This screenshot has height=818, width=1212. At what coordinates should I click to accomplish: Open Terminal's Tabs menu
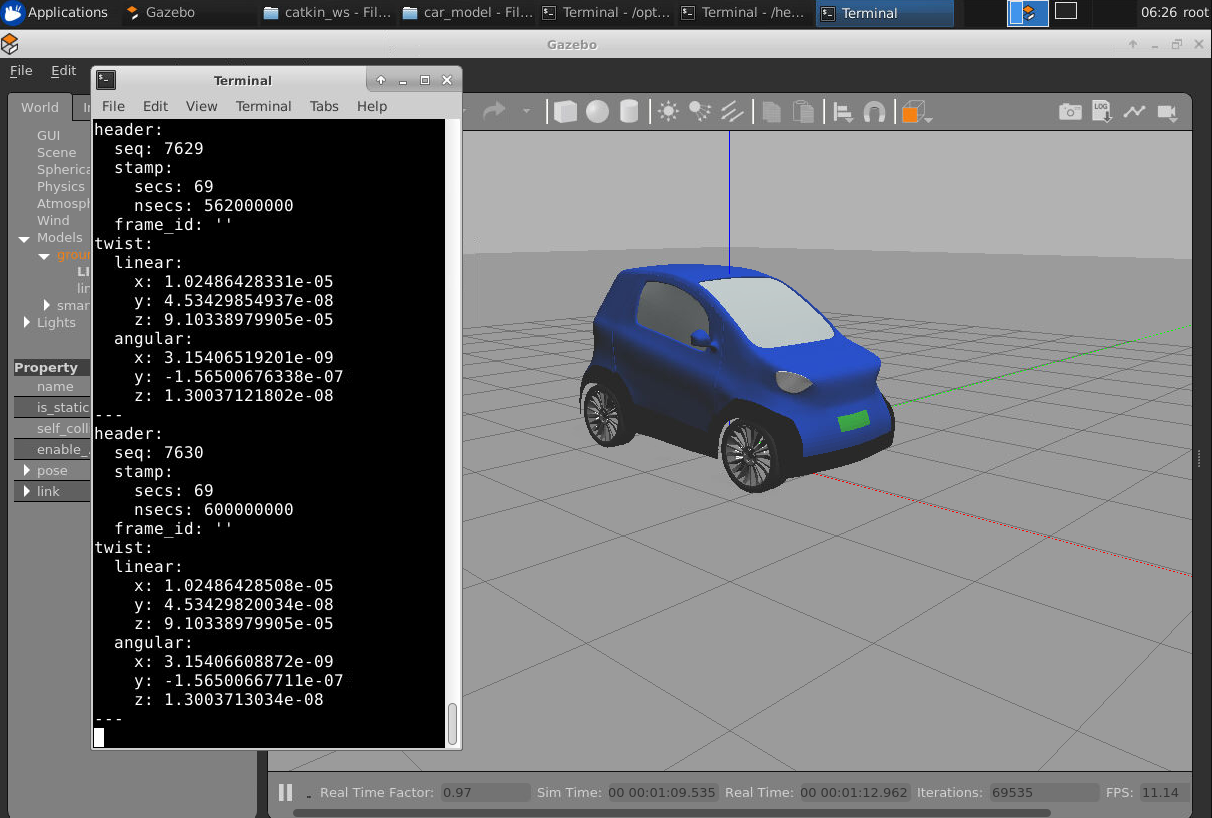tap(324, 106)
